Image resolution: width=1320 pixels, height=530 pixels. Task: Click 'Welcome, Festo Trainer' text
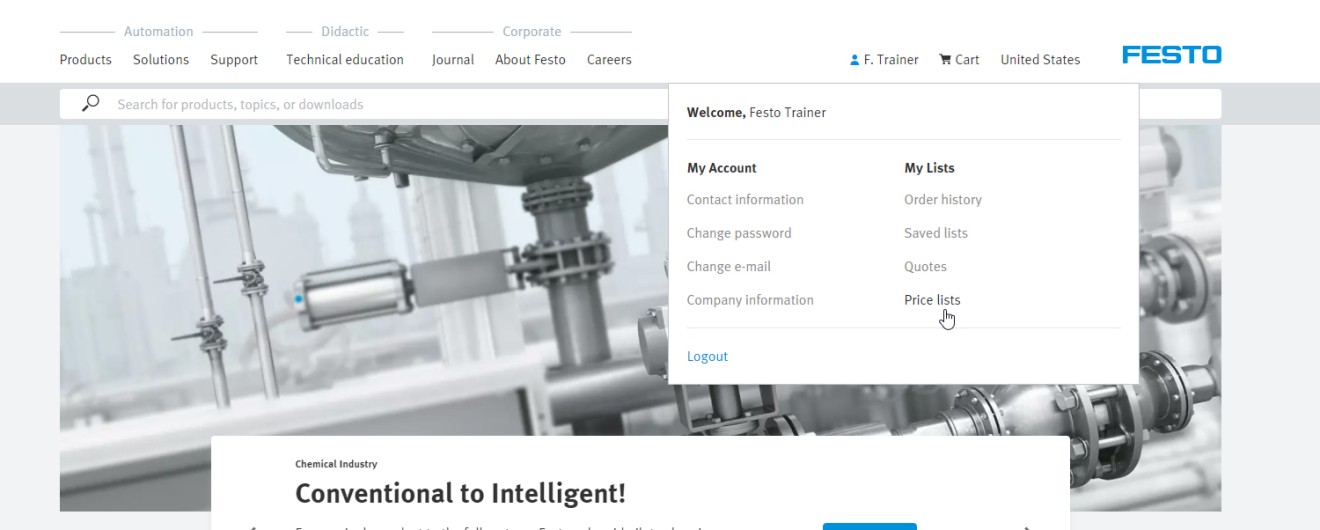757,113
